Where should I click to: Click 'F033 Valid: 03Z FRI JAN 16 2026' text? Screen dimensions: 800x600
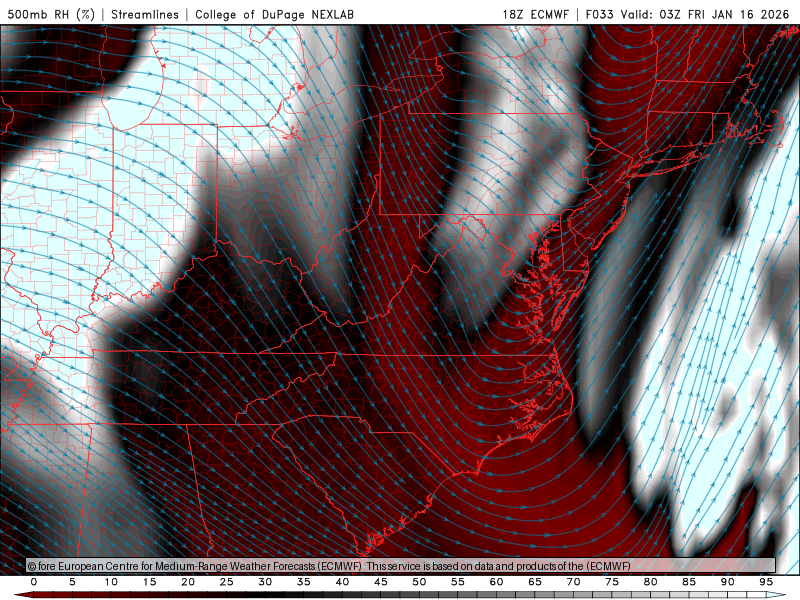click(687, 14)
